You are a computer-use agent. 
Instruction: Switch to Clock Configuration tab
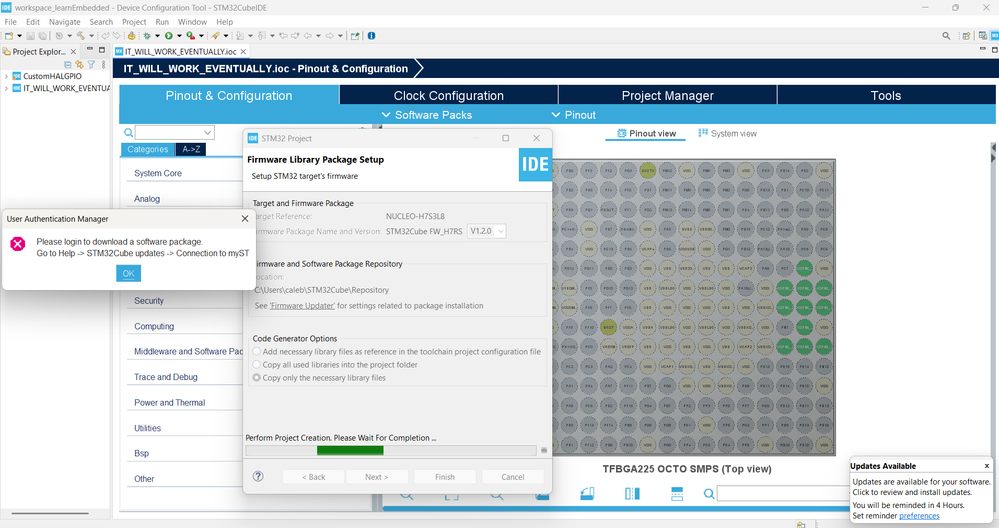[449, 96]
